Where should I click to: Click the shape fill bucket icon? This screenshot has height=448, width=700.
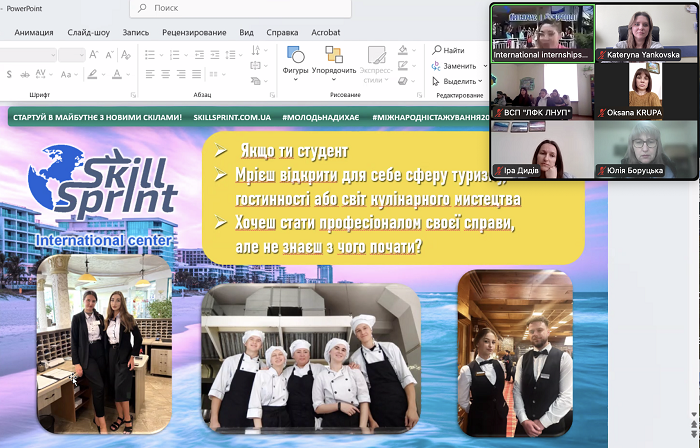point(402,50)
